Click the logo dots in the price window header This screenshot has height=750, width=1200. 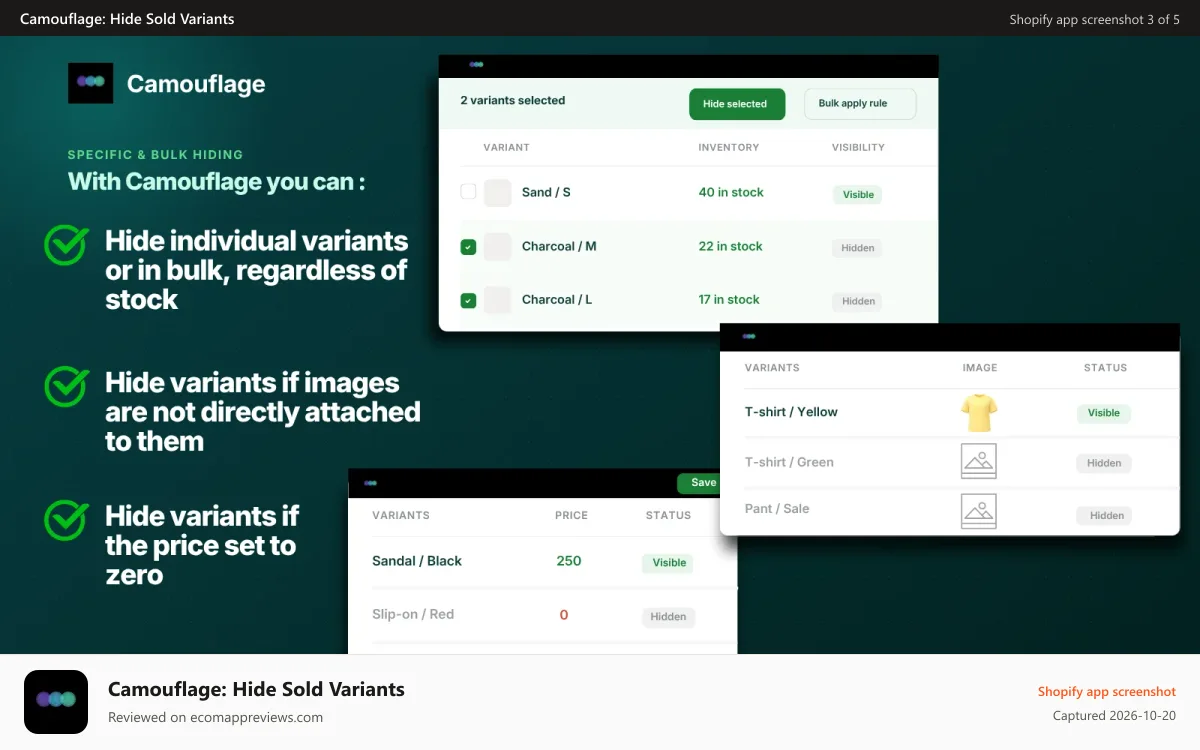pyautogui.click(x=370, y=483)
